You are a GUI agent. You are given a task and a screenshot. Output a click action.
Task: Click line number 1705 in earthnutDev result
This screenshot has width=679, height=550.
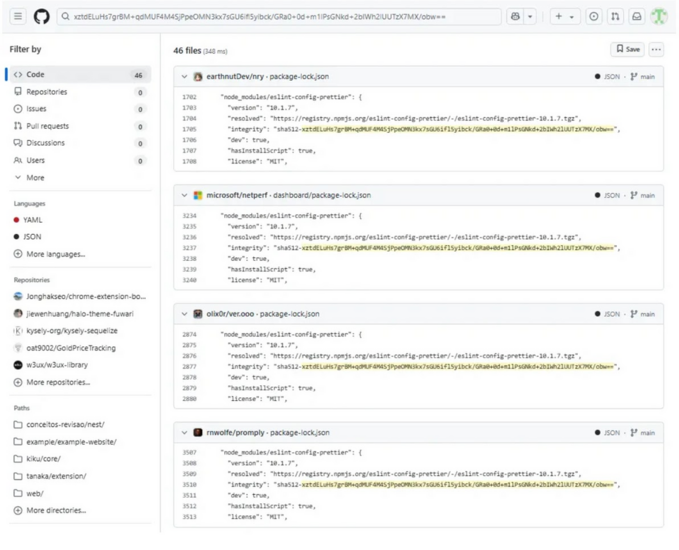point(189,129)
